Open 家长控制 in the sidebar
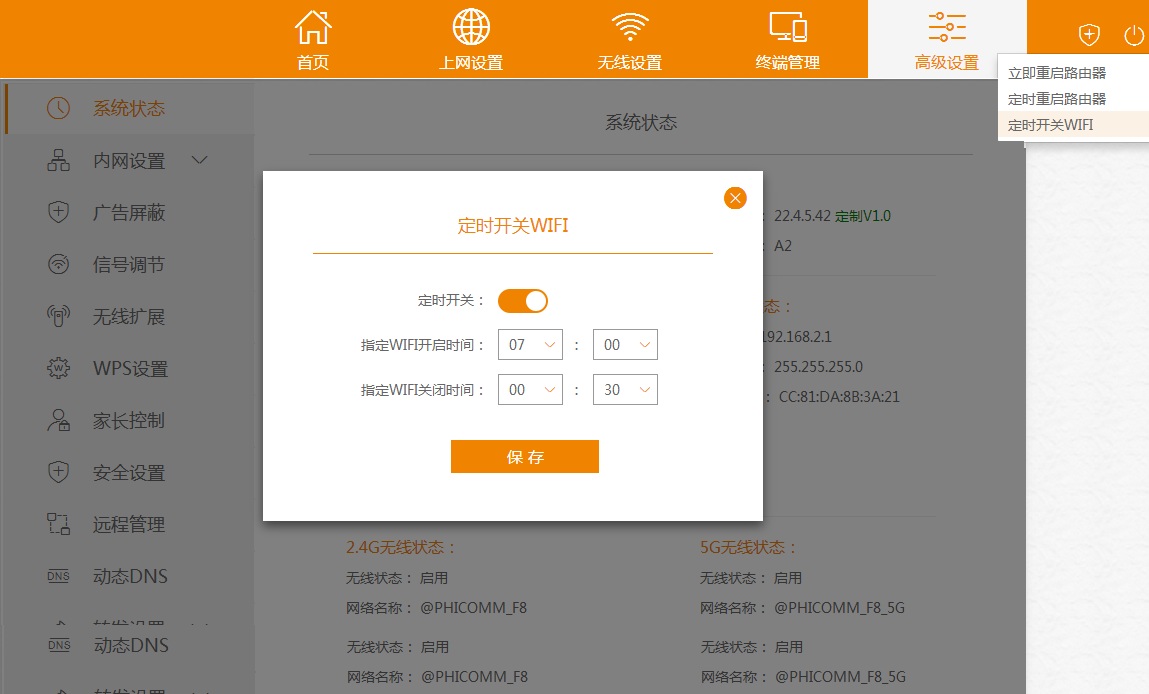1149x694 pixels. click(129, 421)
